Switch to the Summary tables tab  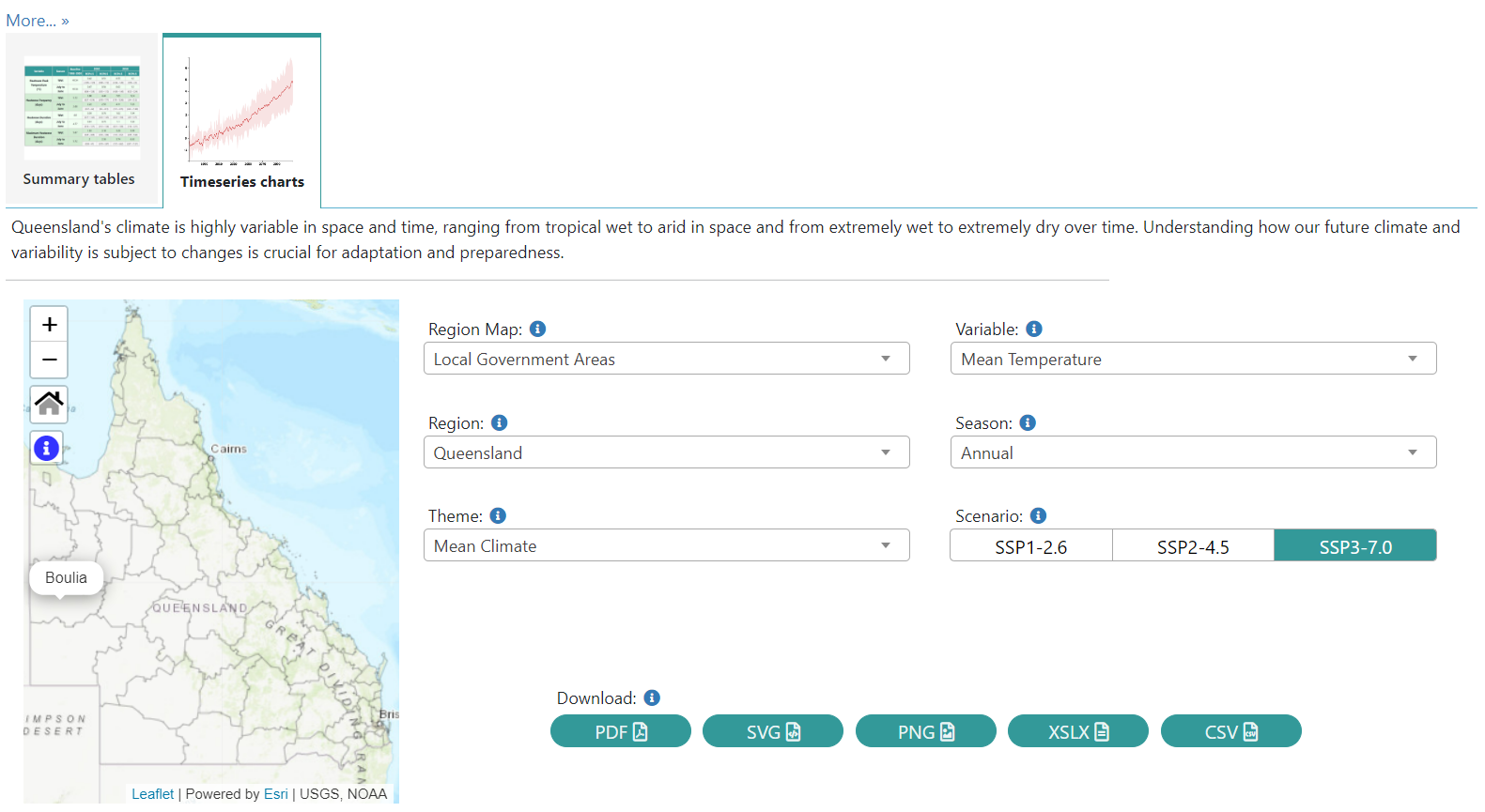pyautogui.click(x=83, y=119)
